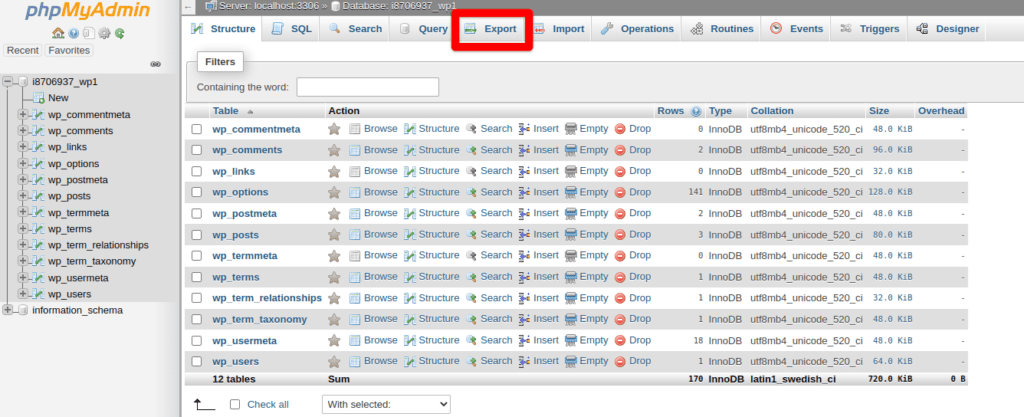Image resolution: width=1024 pixels, height=417 pixels.
Task: Tick the wp_comments row checkbox
Action: 197,150
